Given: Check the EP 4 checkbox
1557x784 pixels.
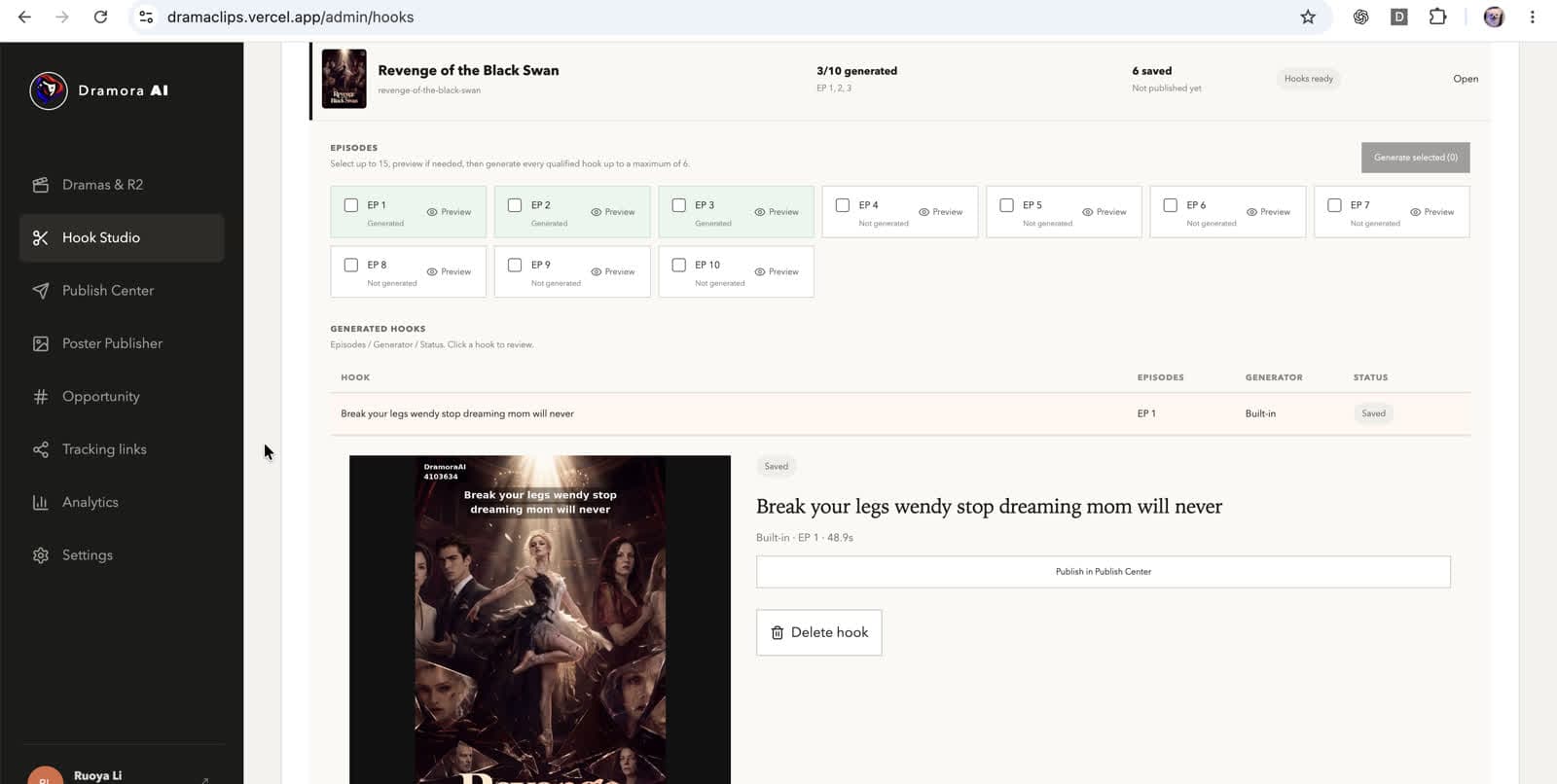Looking at the screenshot, I should tap(843, 205).
